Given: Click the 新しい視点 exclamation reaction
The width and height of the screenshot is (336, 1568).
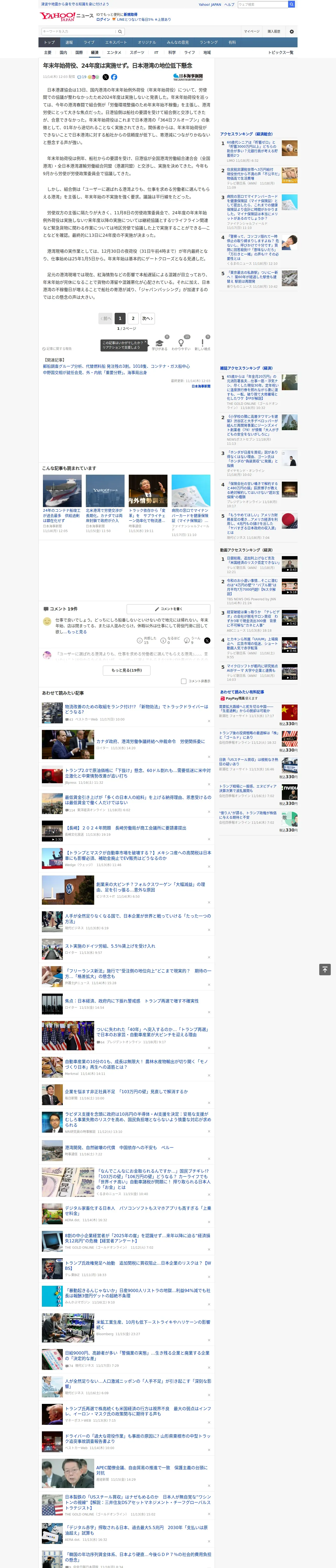Looking at the screenshot, I should (x=203, y=344).
